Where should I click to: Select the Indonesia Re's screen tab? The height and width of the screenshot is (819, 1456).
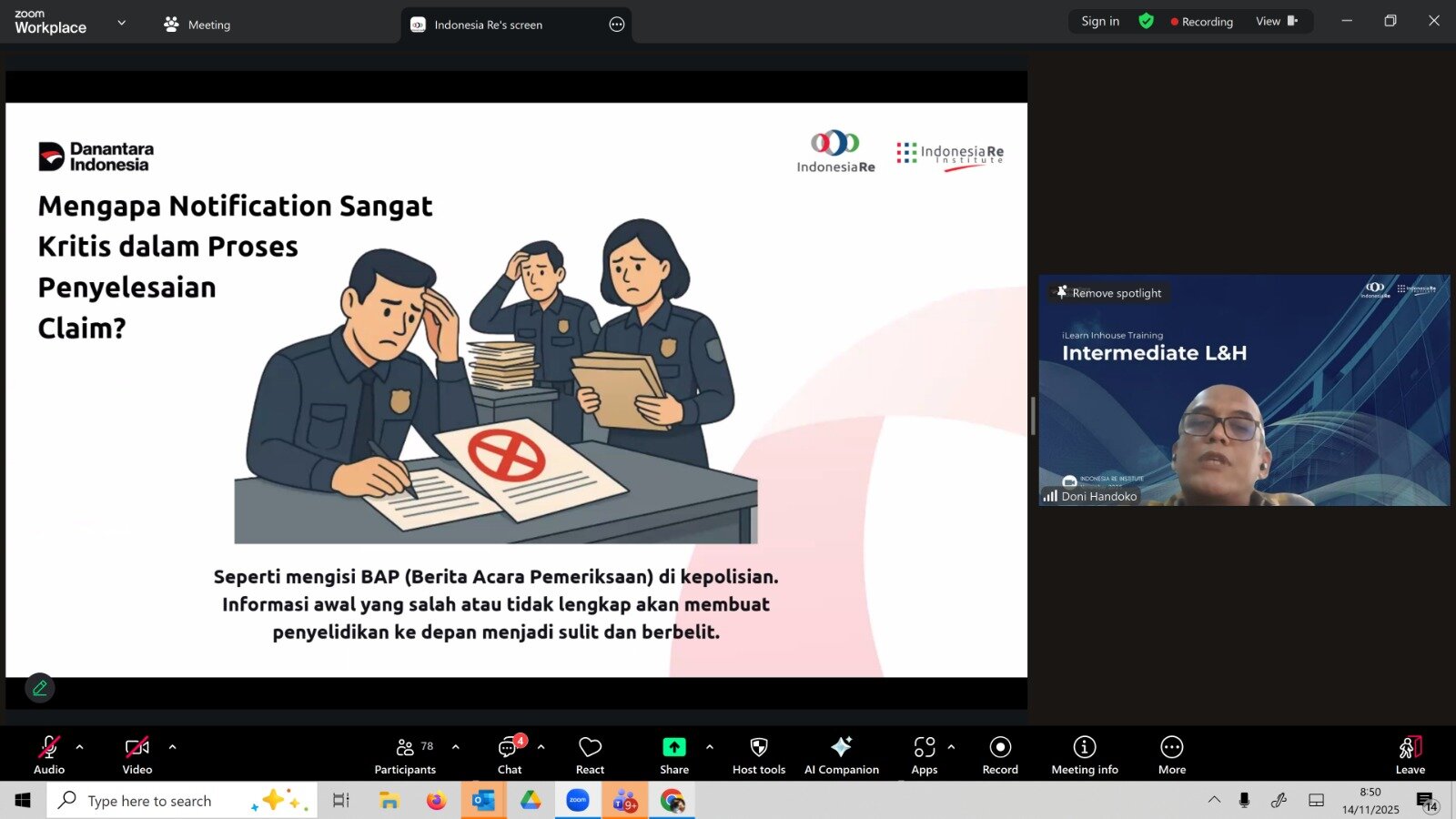tap(488, 25)
